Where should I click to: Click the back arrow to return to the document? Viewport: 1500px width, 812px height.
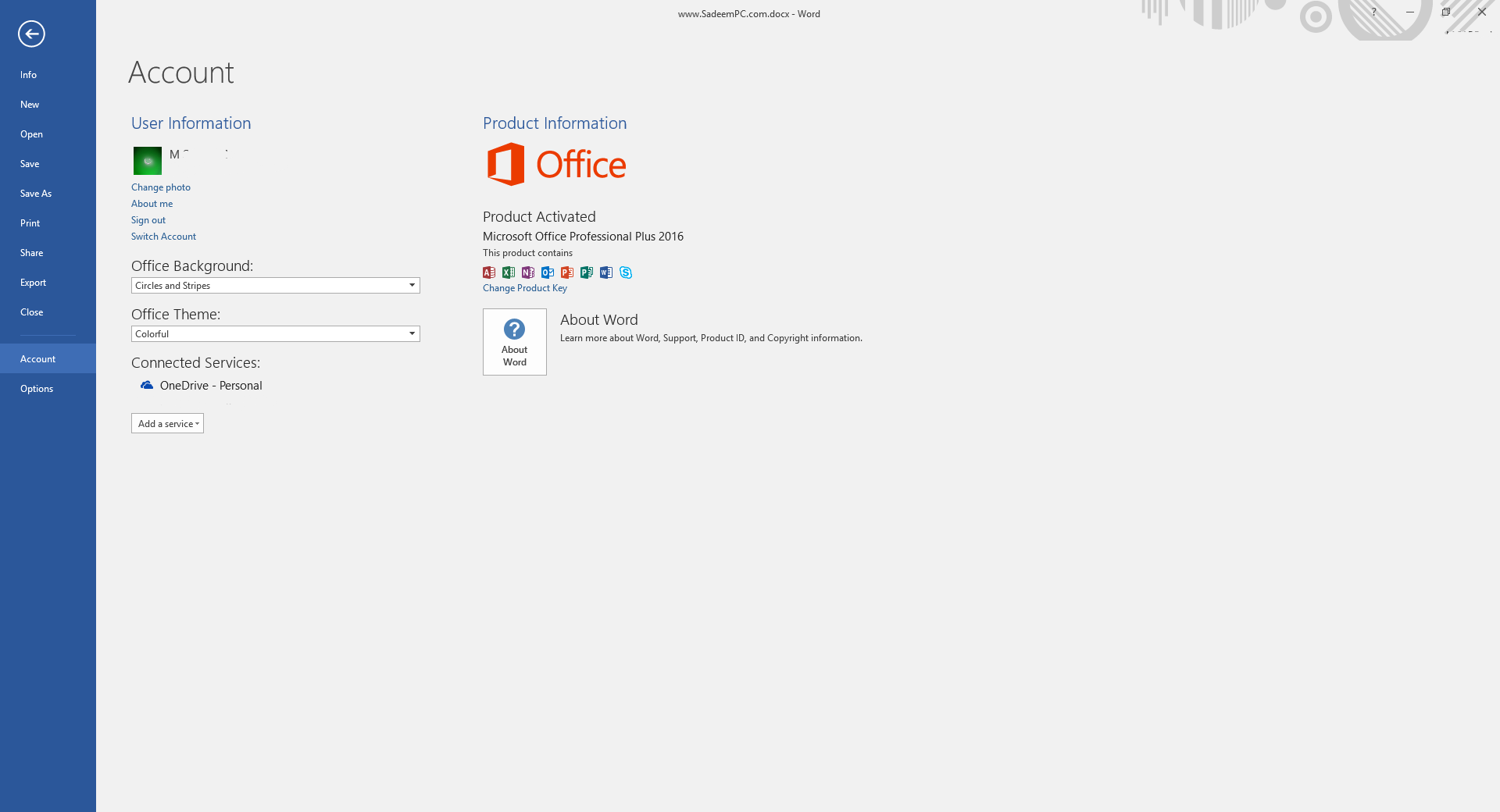(x=31, y=34)
